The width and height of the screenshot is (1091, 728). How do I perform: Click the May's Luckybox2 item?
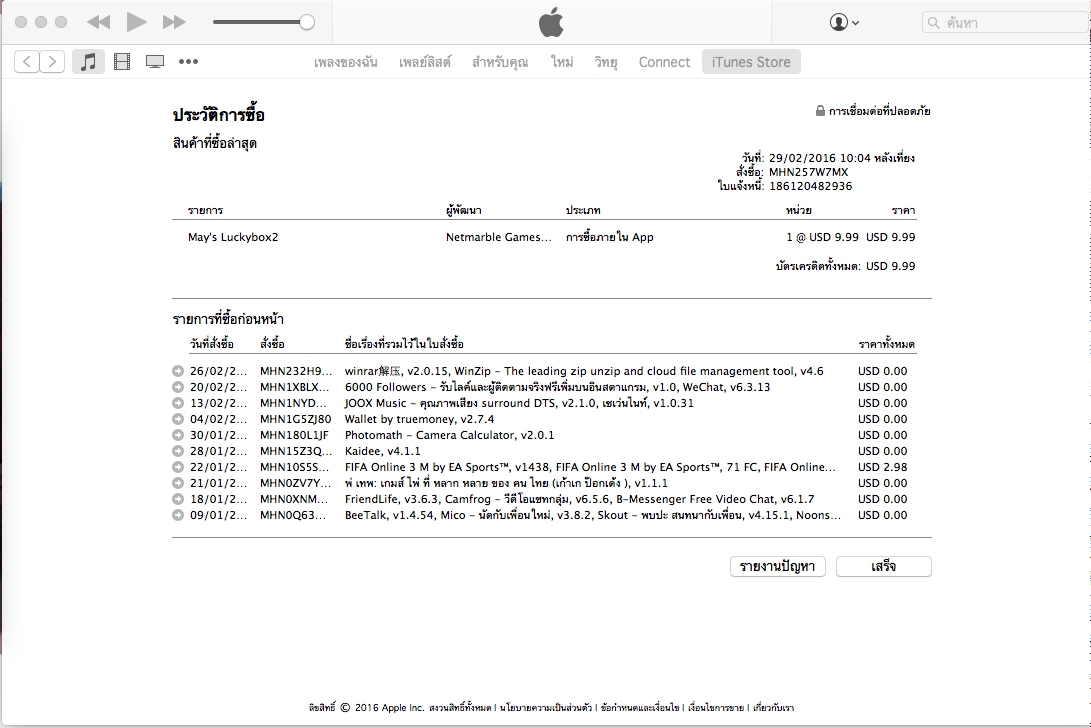click(x=233, y=237)
